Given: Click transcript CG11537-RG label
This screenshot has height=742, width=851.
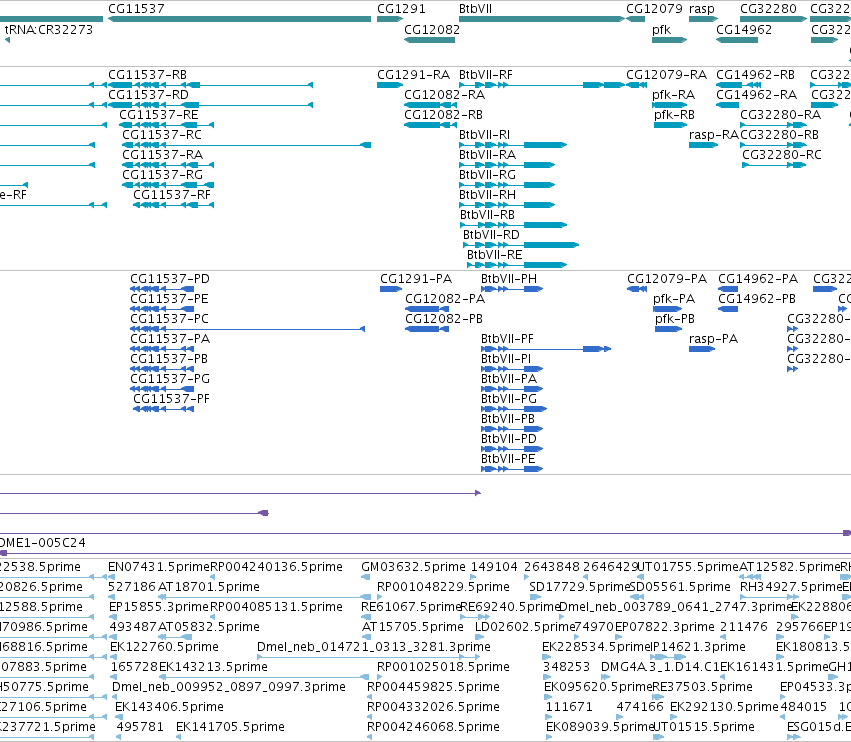Looking at the screenshot, I should (x=163, y=175).
